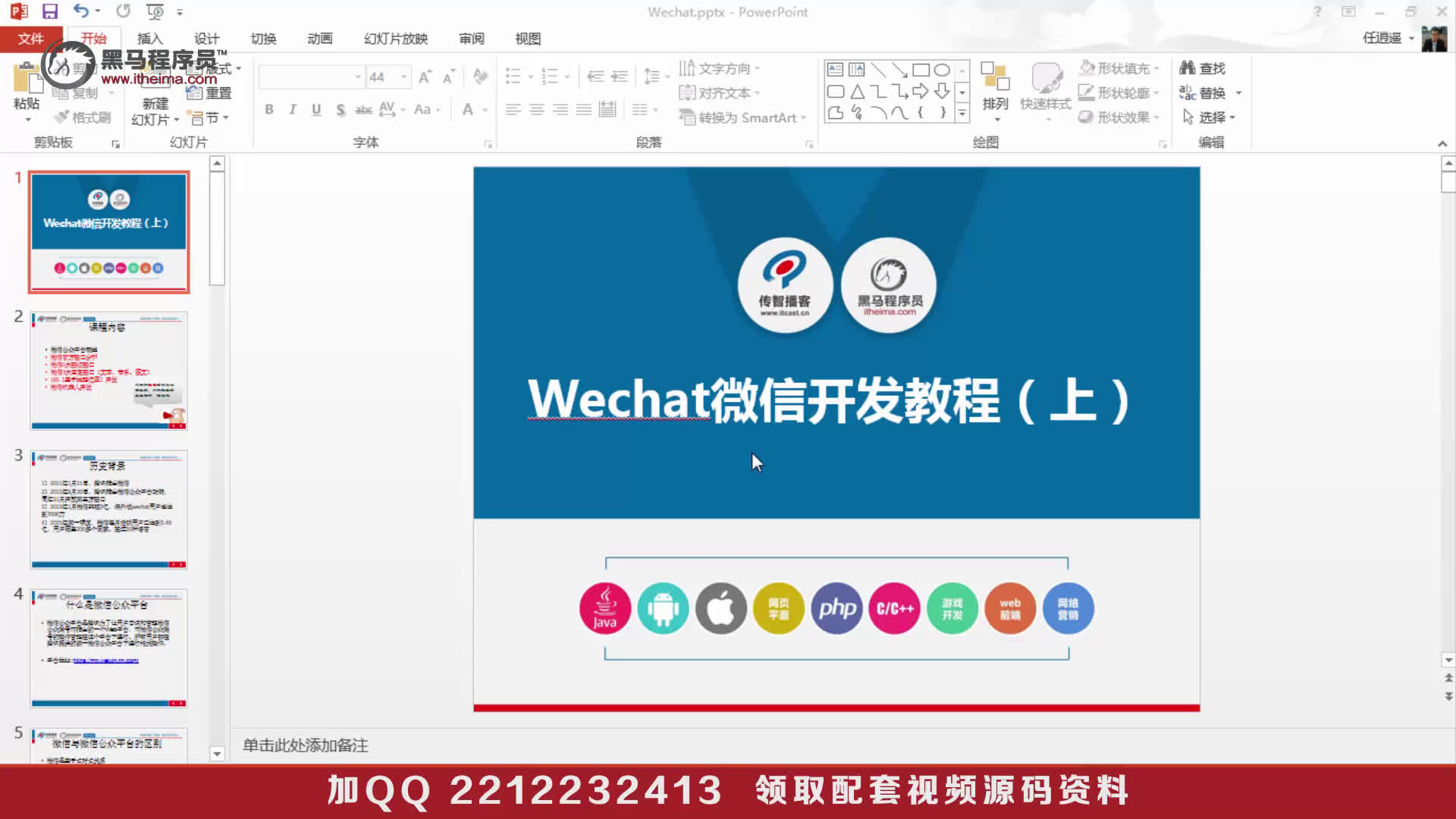Open the font name dropdown
This screenshot has height=819, width=1456.
358,77
